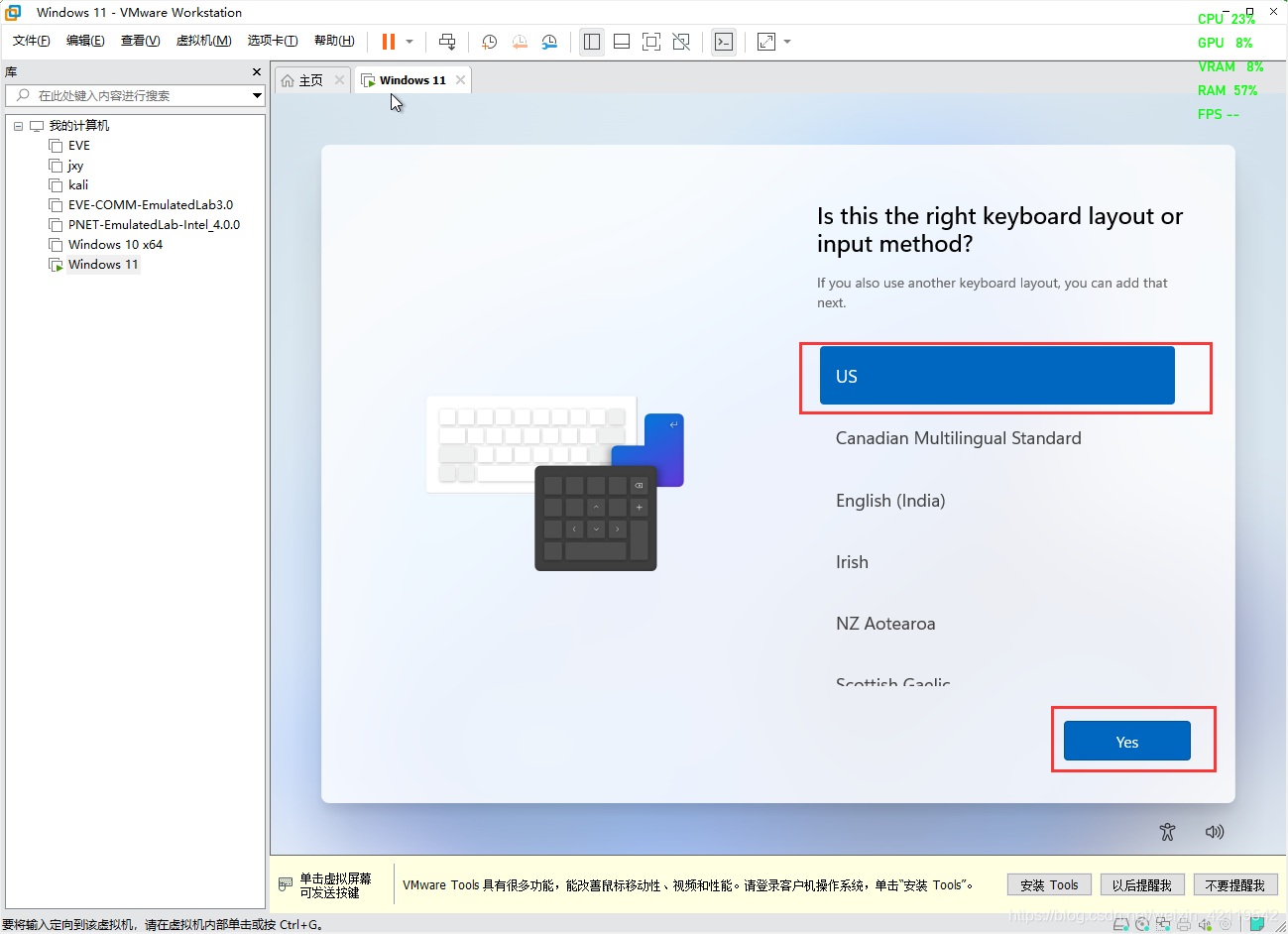Click the keyboard hint icon in info bar

tap(286, 883)
